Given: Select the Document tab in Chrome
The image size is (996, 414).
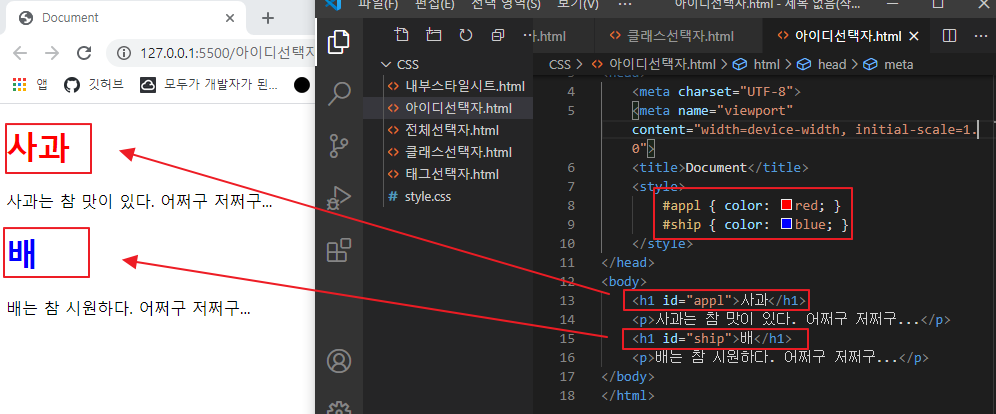Looking at the screenshot, I should 125,18.
